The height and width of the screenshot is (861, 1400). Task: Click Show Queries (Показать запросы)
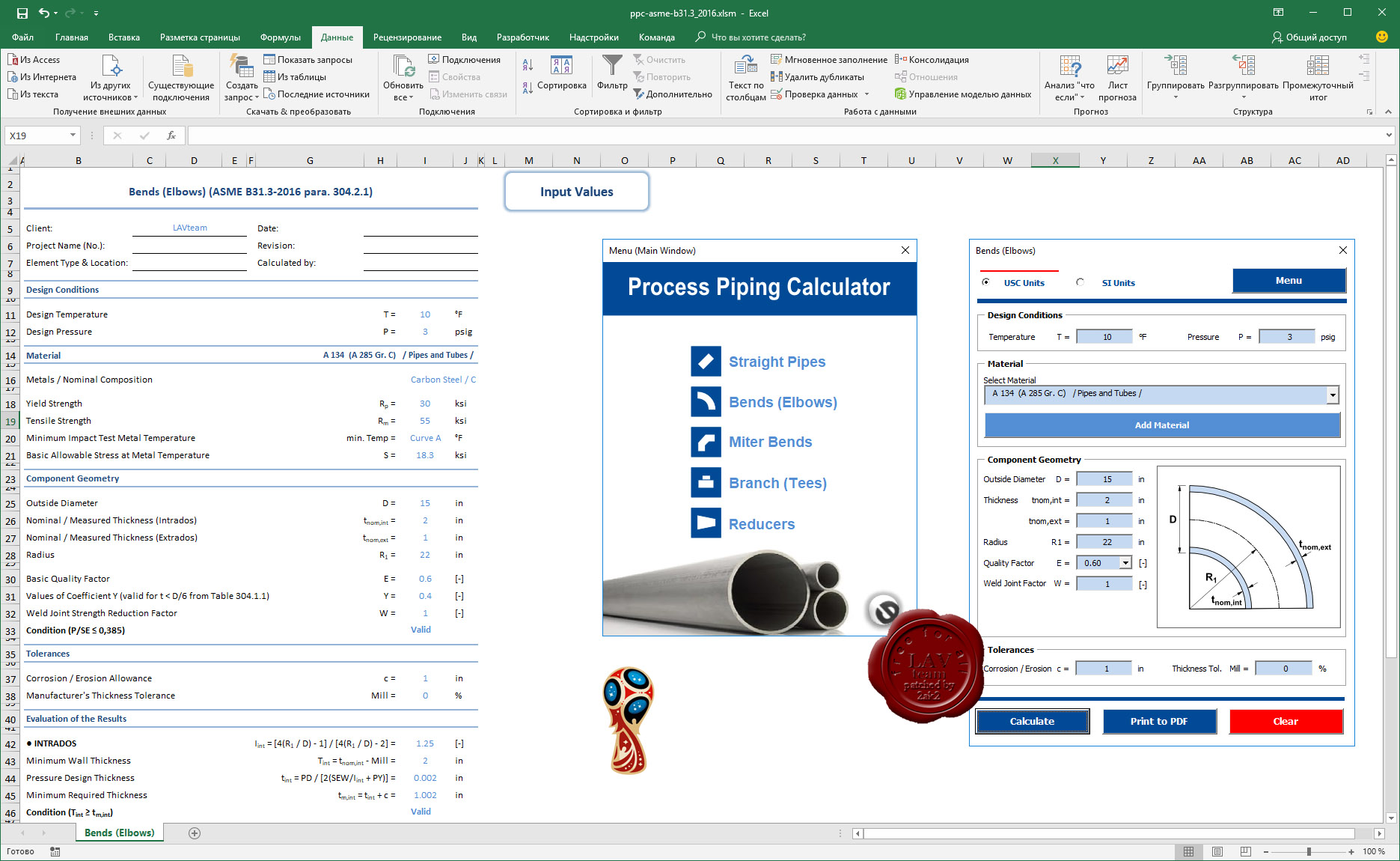(x=308, y=60)
